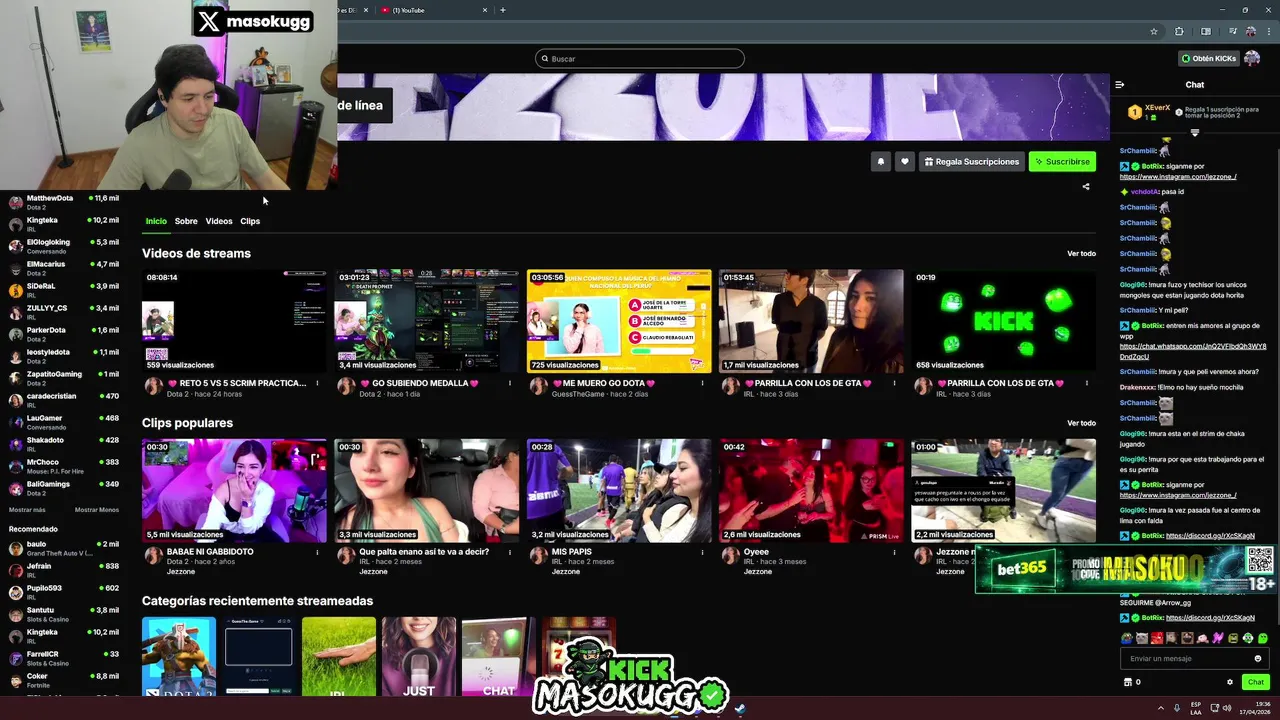Open ZULLYY_CS channel in sidebar

(62, 312)
